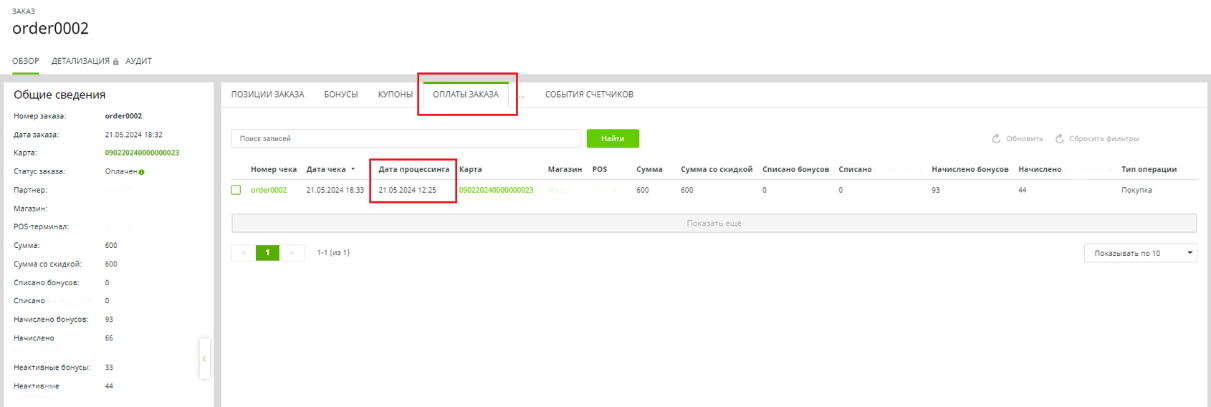Click the green info icon beside Оплачен
Screen dimensions: 1211x407
(x=142, y=172)
